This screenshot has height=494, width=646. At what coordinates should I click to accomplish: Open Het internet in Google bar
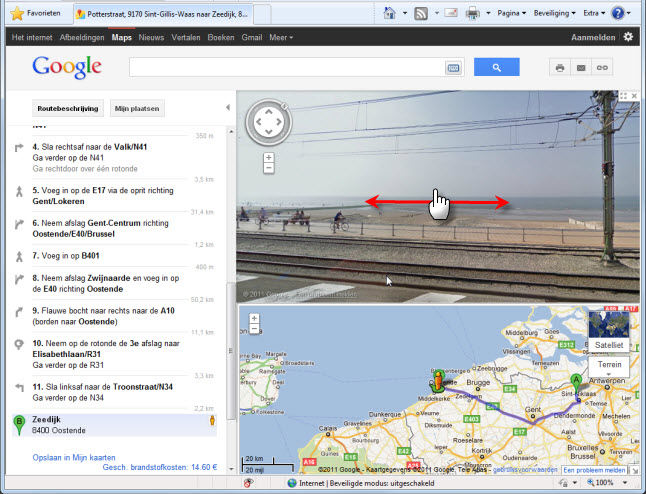(x=32, y=37)
